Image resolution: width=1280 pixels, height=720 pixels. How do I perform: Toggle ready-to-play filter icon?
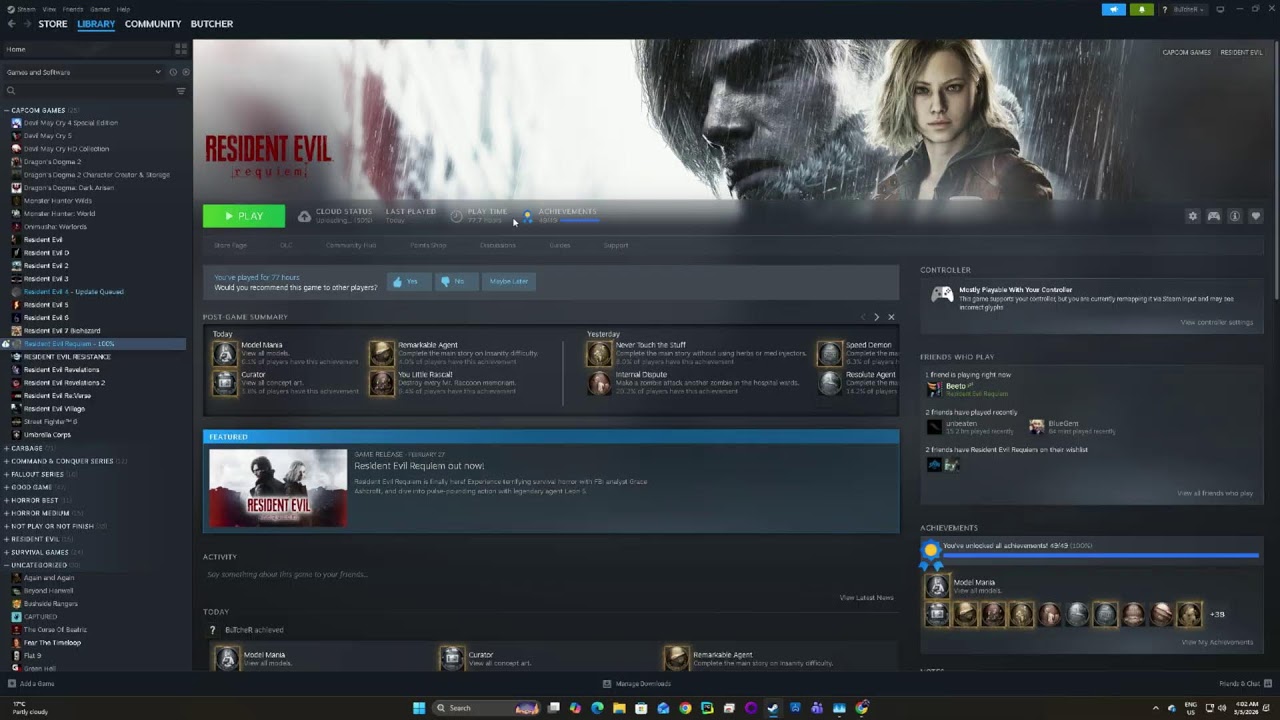tap(184, 72)
